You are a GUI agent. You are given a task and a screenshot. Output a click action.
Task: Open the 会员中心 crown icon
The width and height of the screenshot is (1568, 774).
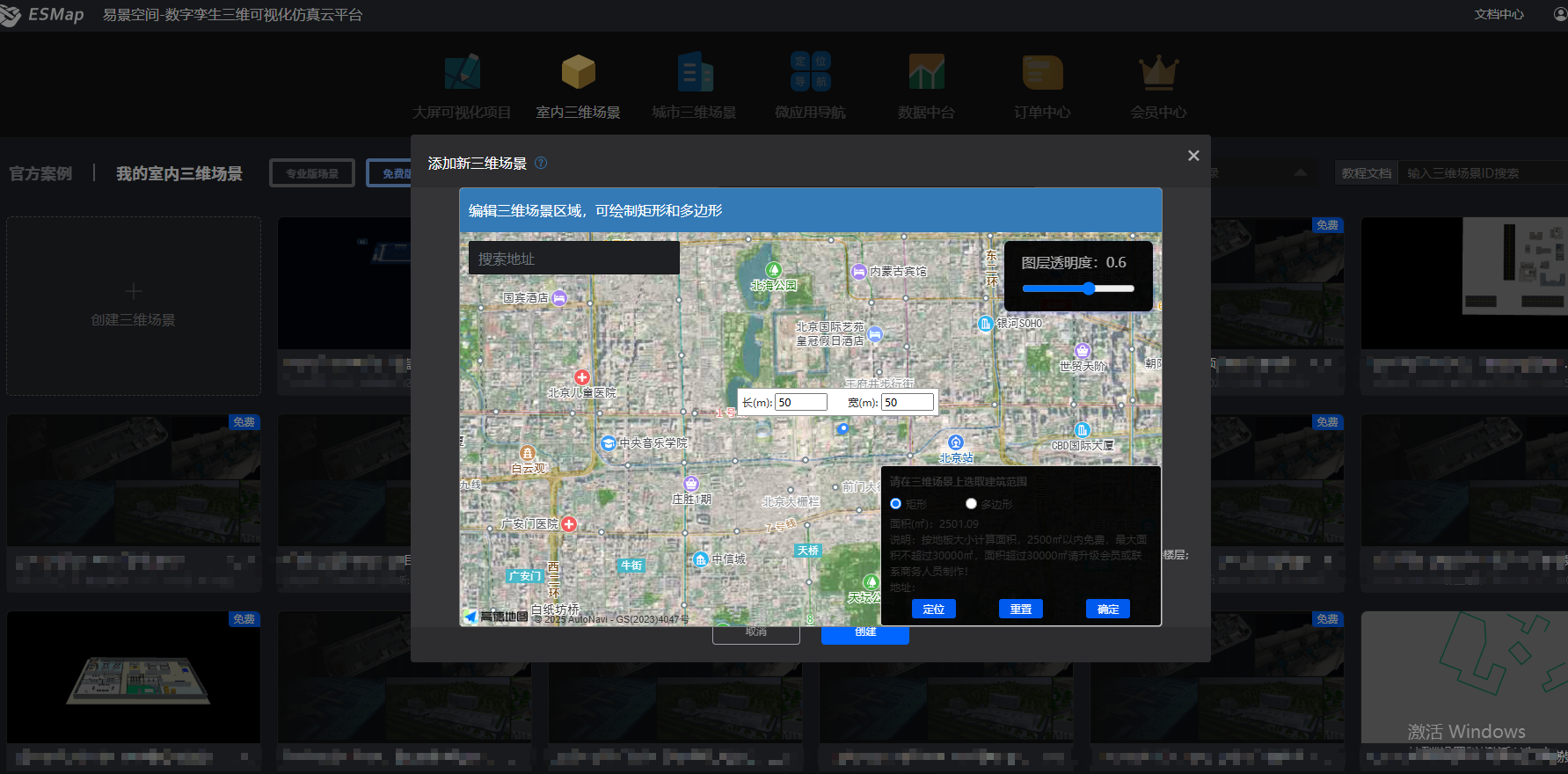[1159, 72]
